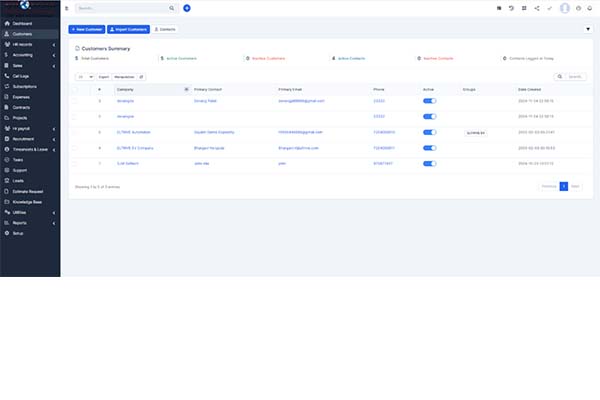The height and width of the screenshot is (400, 600).
Task: Click the clock timer icon in top bar
Action: (x=578, y=8)
